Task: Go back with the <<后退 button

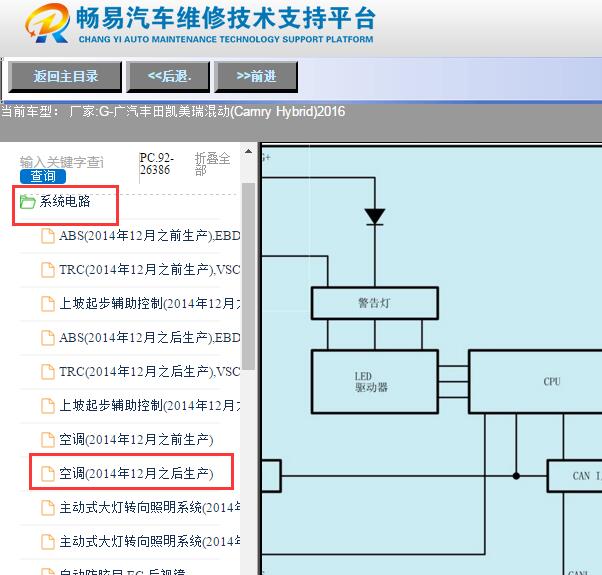Action: tap(169, 76)
